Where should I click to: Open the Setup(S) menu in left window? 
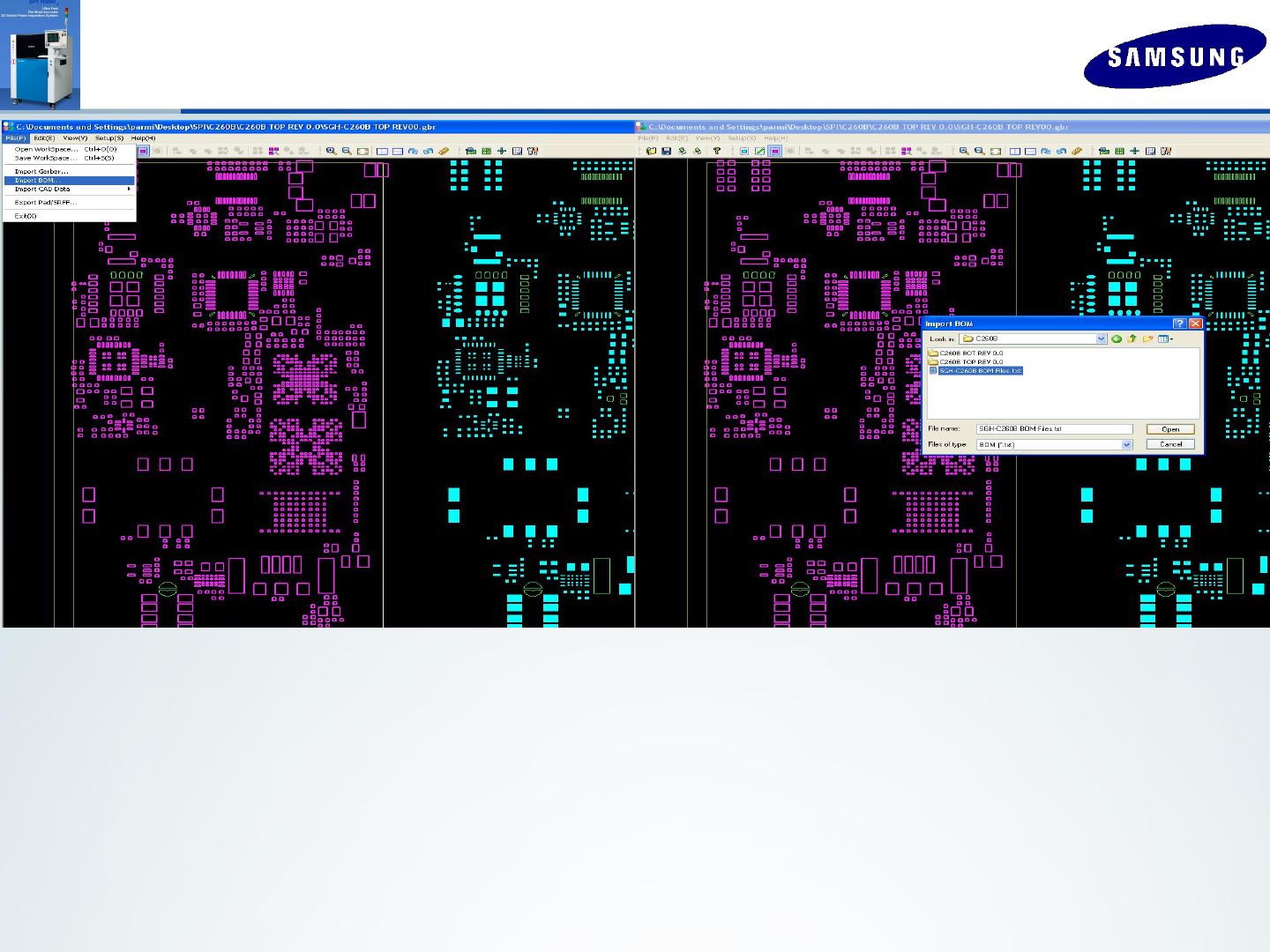(x=109, y=138)
